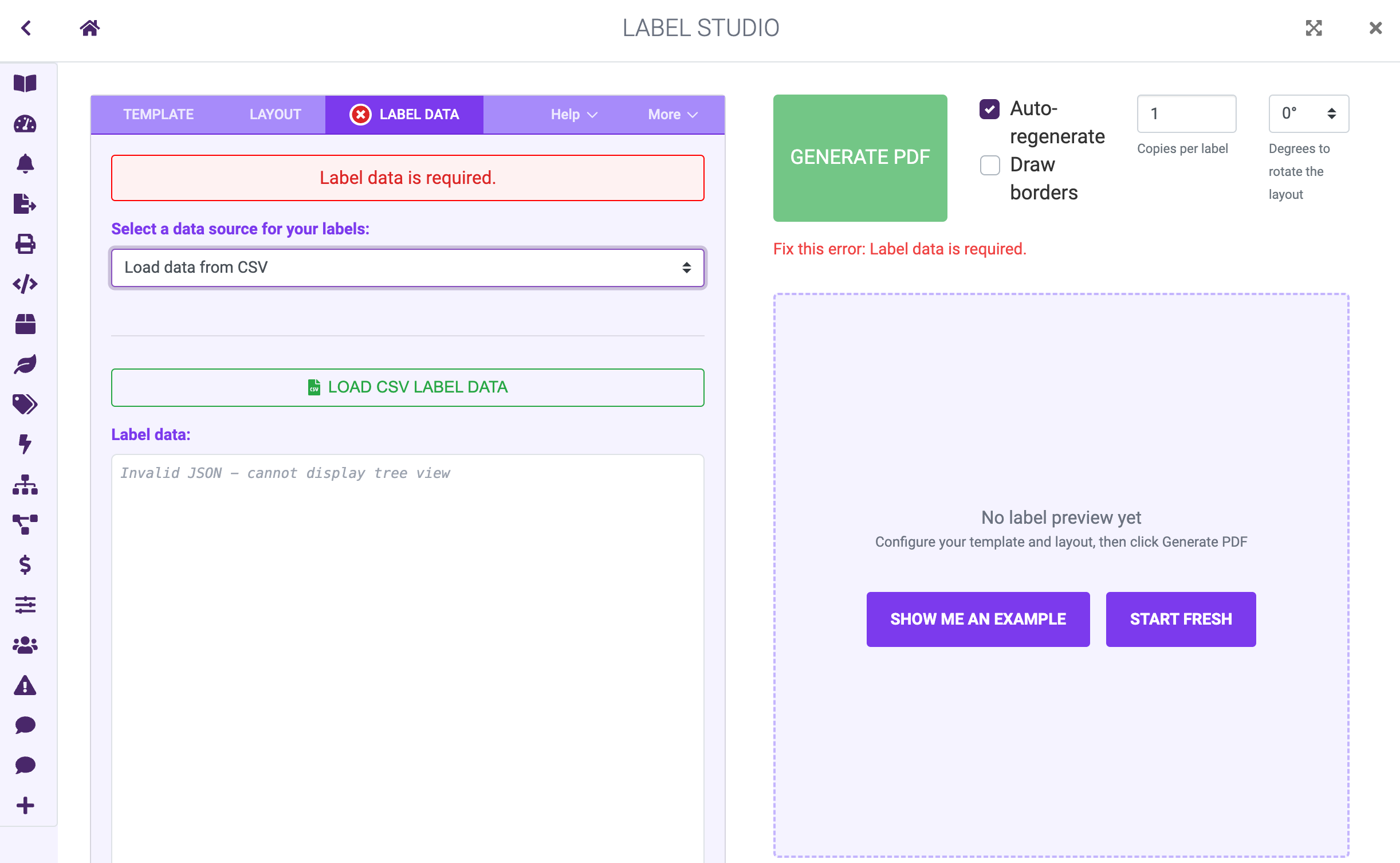The image size is (1400, 863).
Task: Open the degrees rotation dropdown
Action: 1308,113
